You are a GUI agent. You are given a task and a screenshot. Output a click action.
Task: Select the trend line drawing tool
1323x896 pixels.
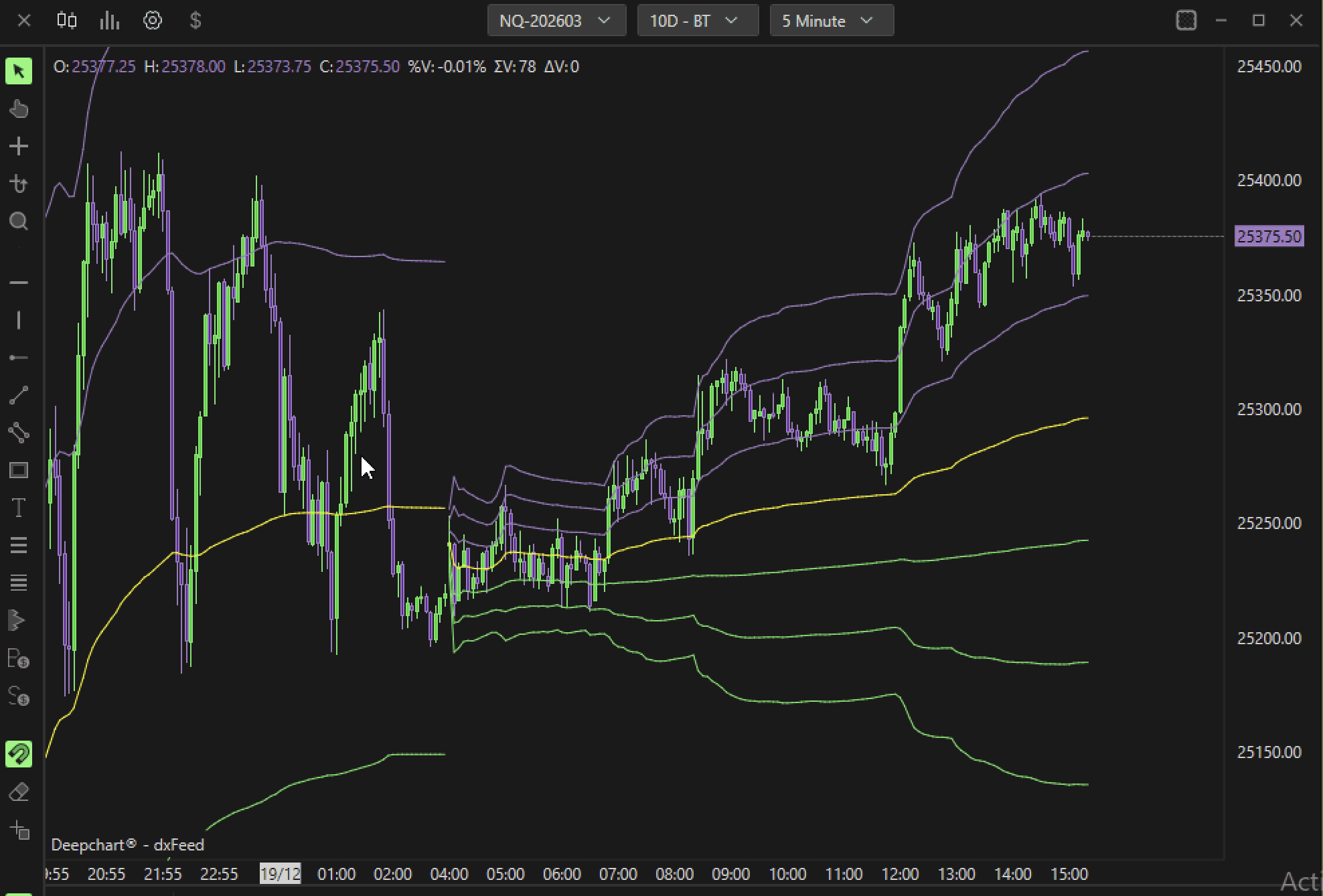[x=19, y=395]
